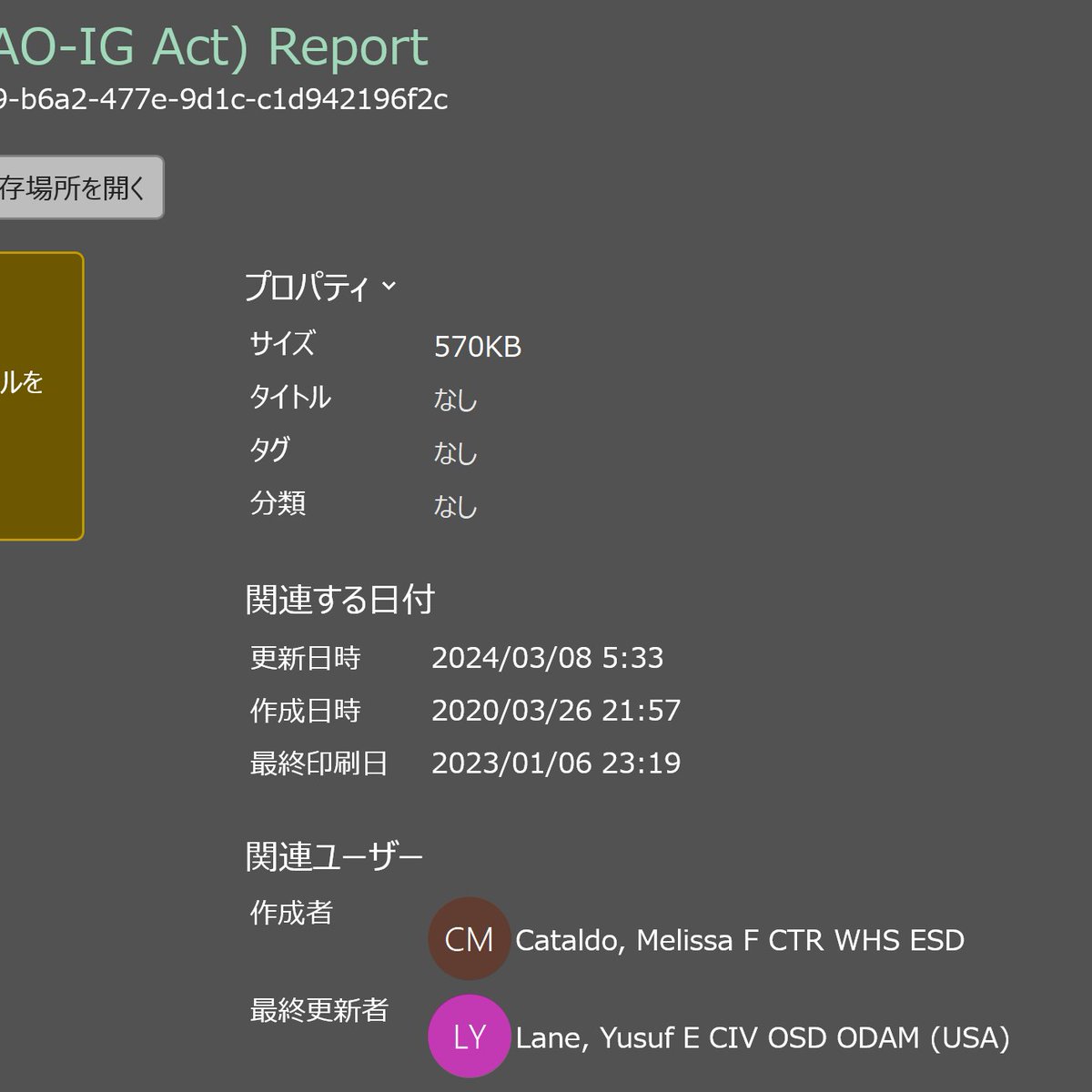Select the 更新日時 timestamp 2024/03/08
The height and width of the screenshot is (1092, 1092).
550,657
